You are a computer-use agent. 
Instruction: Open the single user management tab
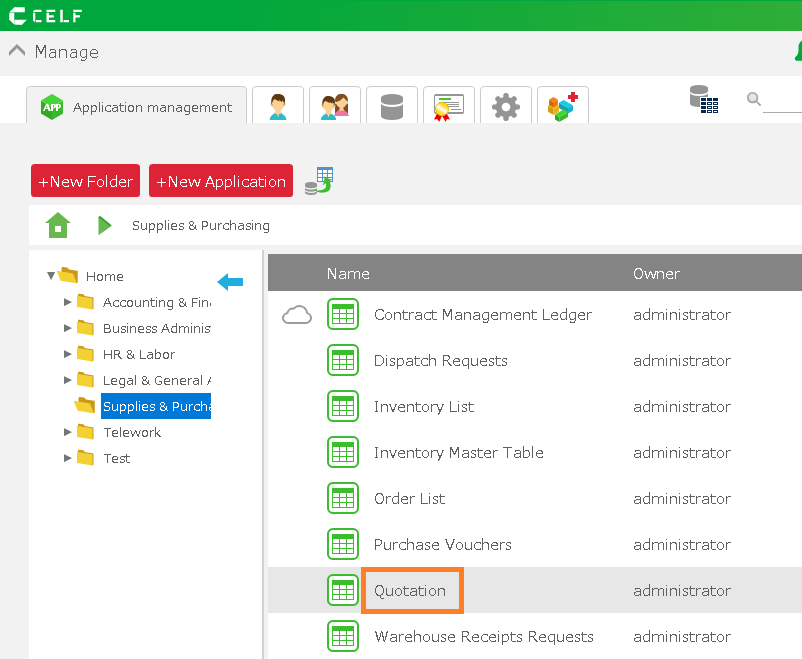278,106
